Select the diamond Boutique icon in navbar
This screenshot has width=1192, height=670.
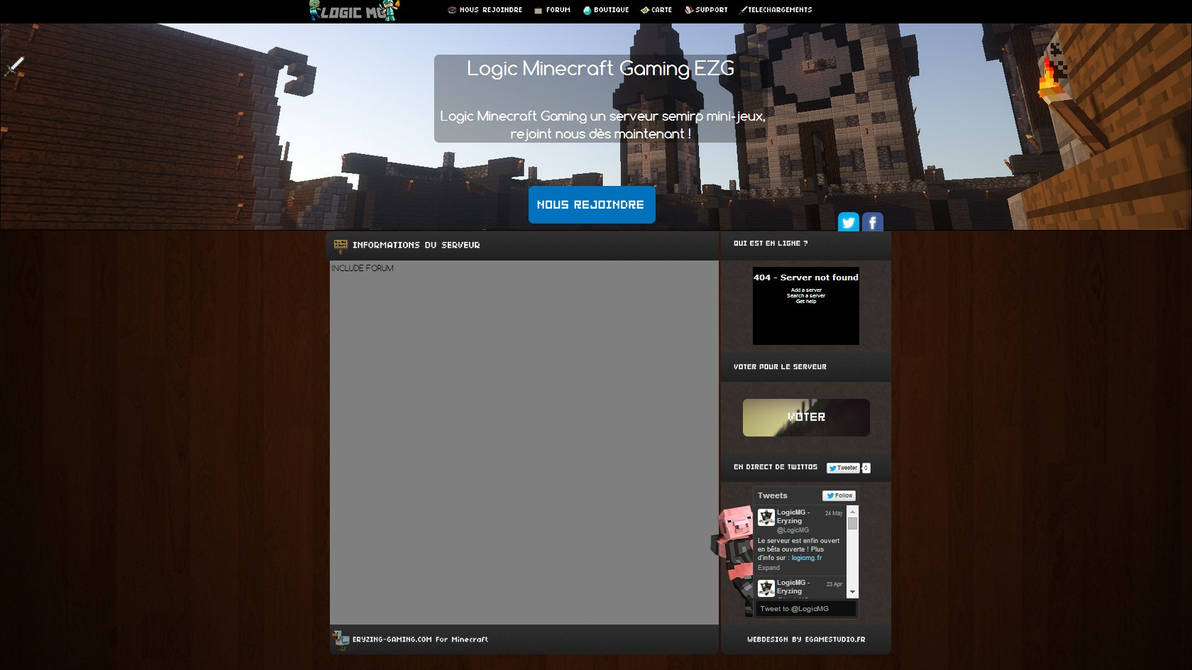coord(587,9)
